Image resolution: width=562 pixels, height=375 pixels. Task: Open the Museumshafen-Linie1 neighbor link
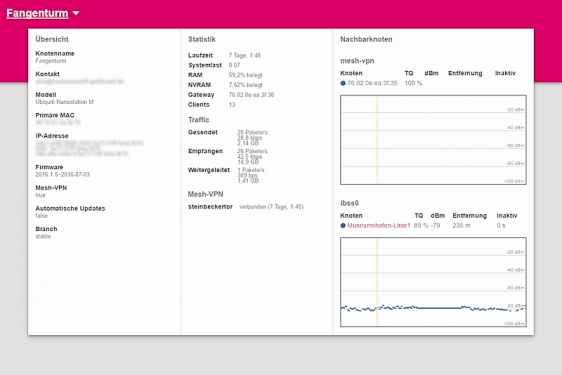click(378, 226)
